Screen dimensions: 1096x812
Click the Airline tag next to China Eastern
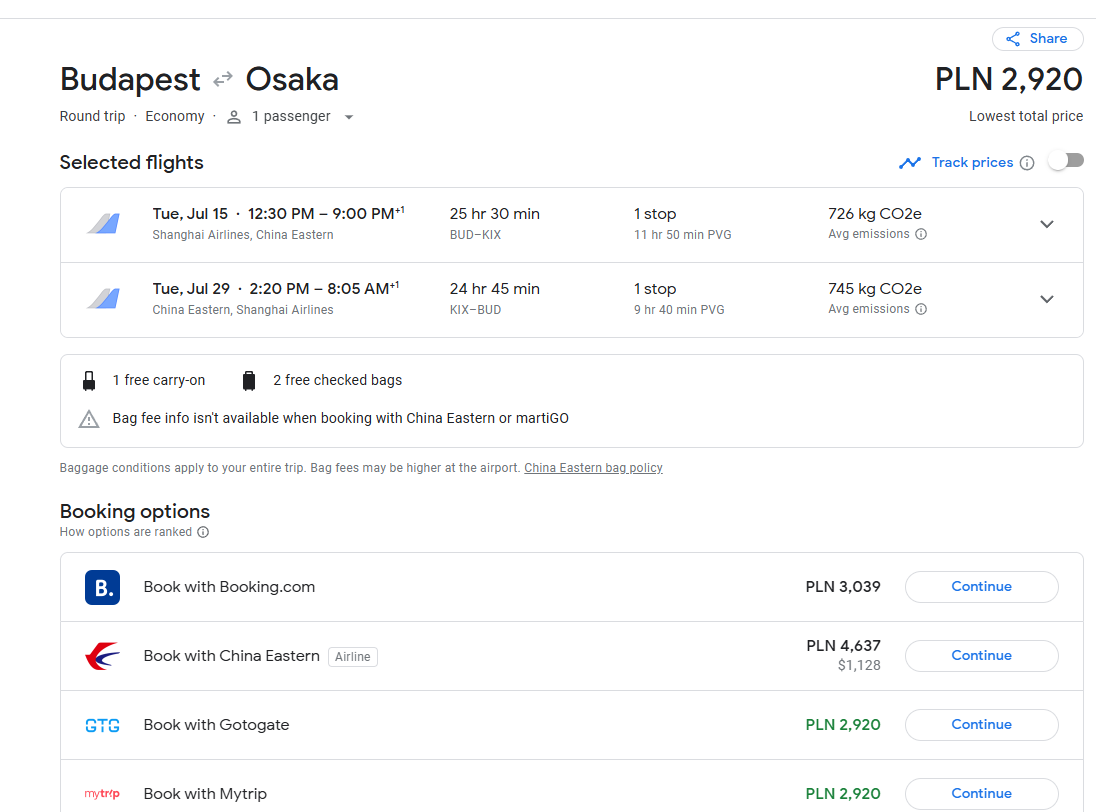coord(352,657)
